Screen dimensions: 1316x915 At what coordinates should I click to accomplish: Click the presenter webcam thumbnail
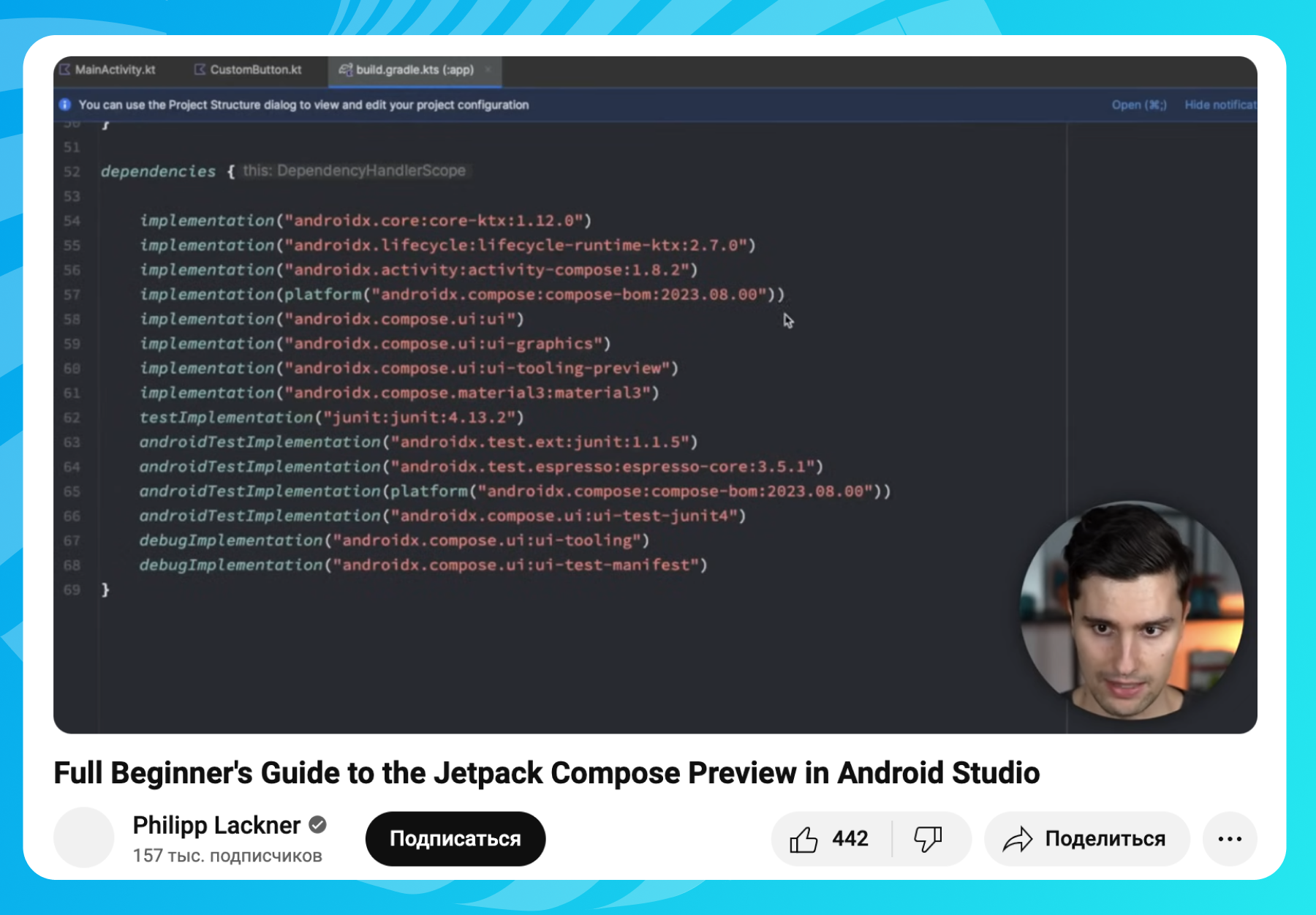coord(1132,611)
